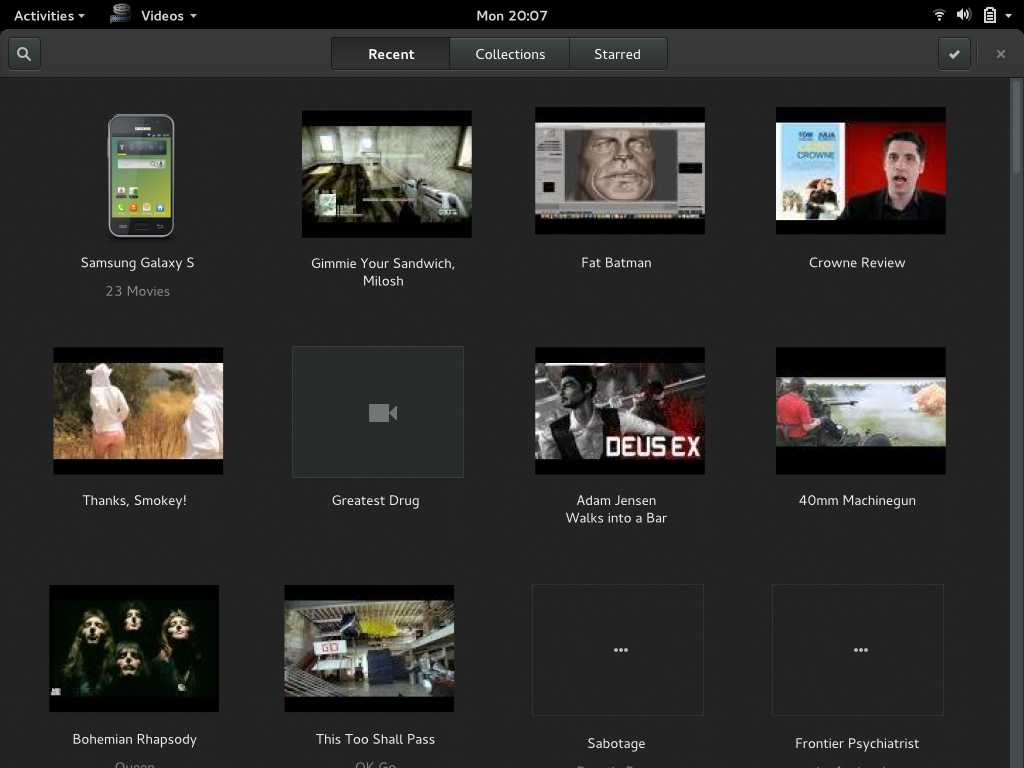Switch to the Collections tab
1024x768 pixels.
(510, 54)
